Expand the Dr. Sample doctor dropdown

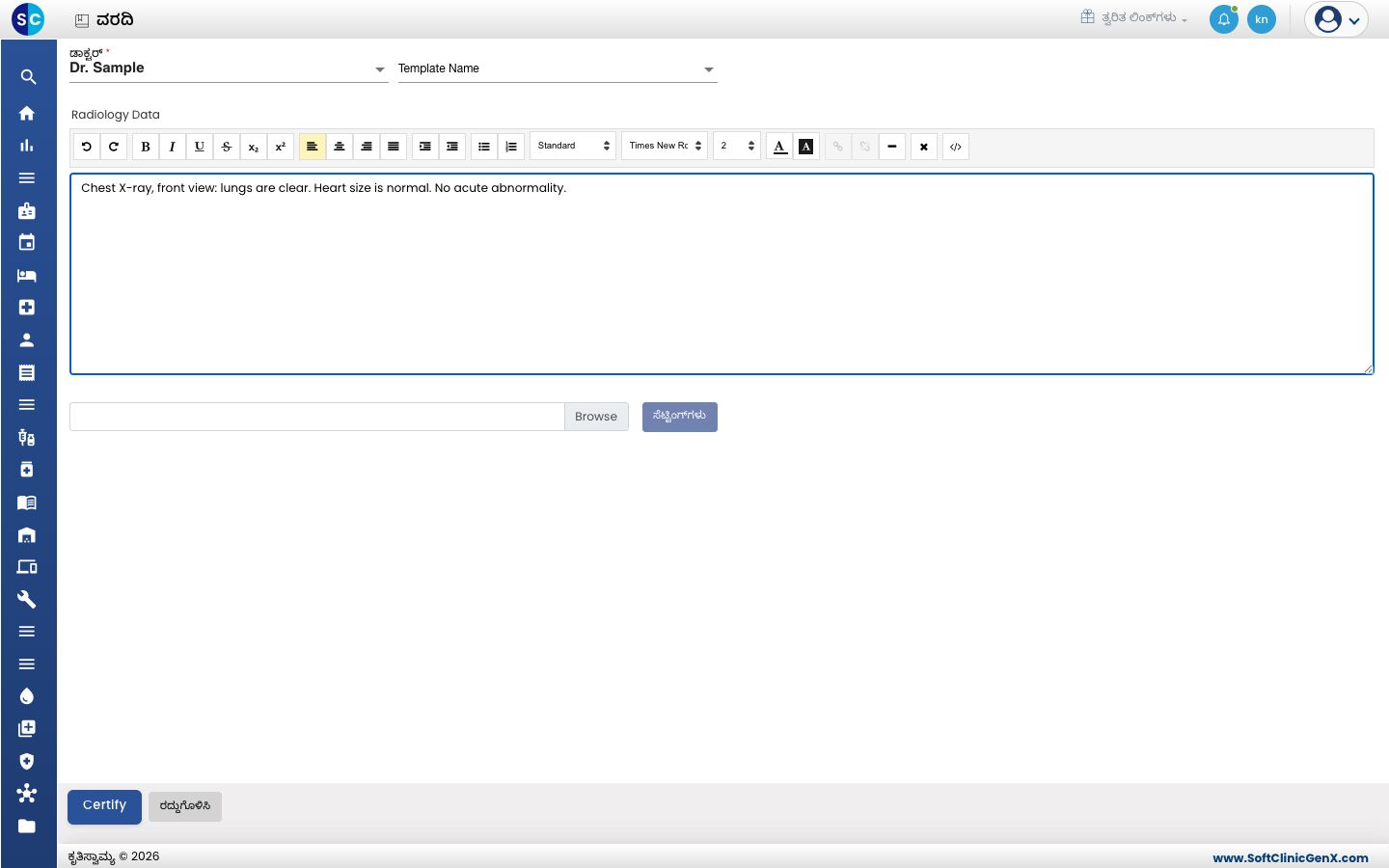(229, 68)
